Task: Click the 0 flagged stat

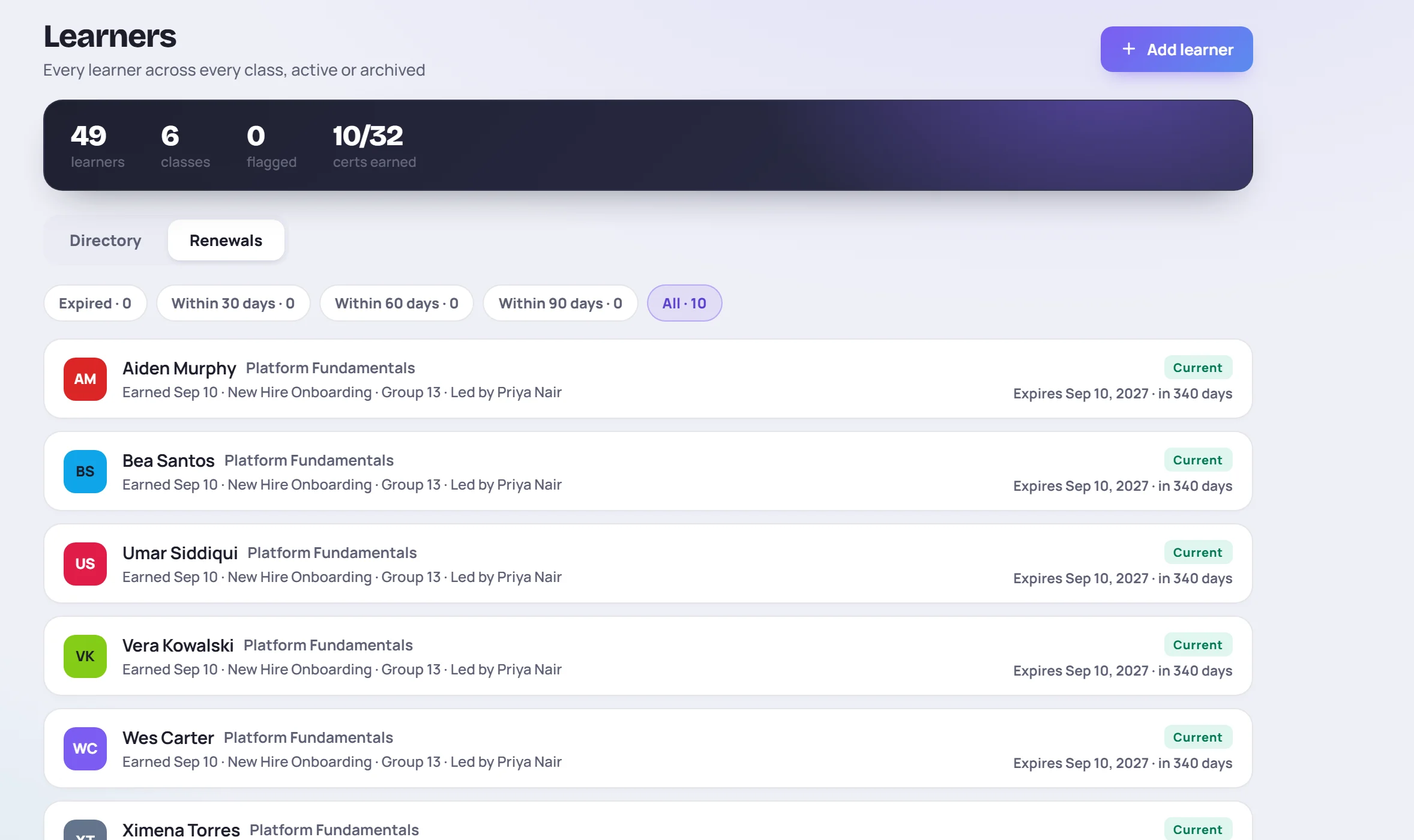Action: coord(271,146)
